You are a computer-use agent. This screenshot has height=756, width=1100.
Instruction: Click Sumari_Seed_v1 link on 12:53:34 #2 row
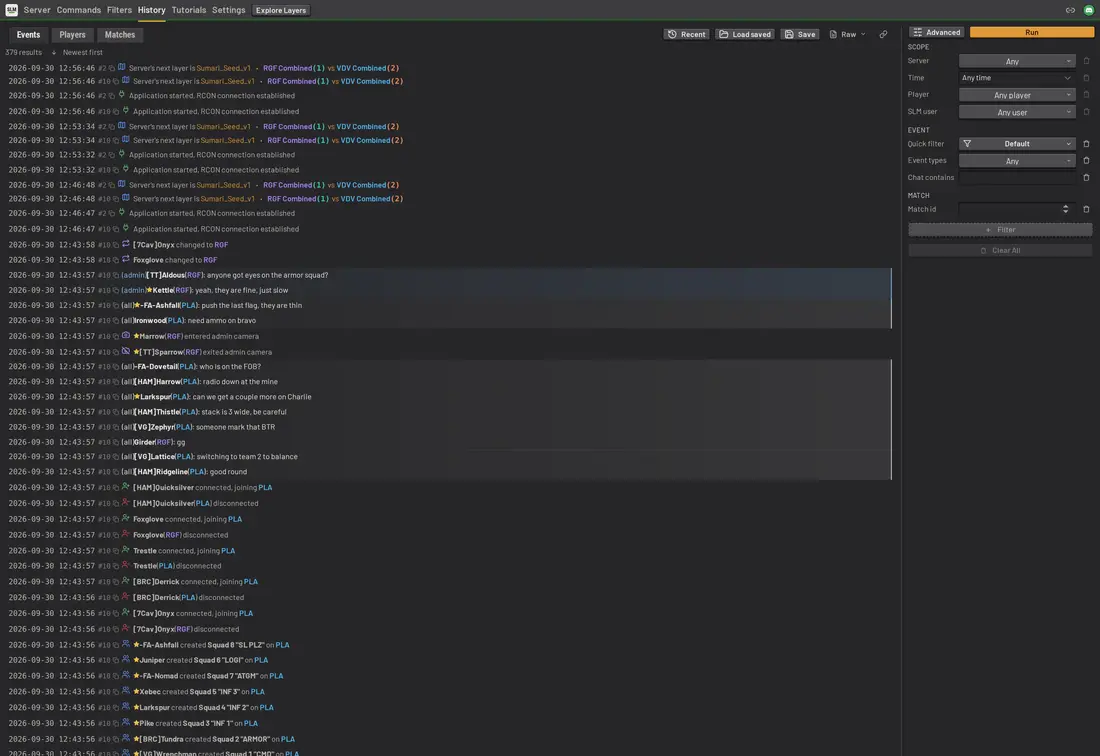tap(223, 126)
